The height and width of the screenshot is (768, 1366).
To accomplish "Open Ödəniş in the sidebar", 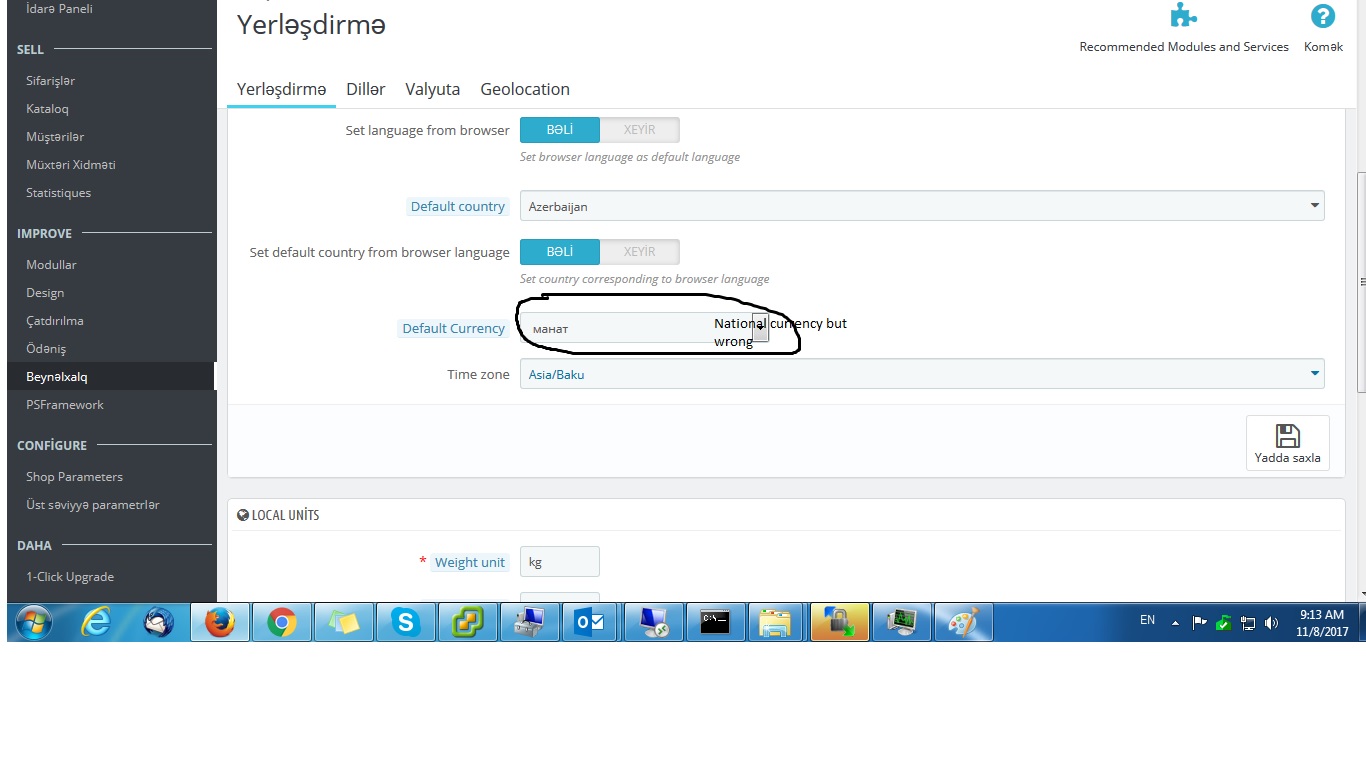I will 46,349.
